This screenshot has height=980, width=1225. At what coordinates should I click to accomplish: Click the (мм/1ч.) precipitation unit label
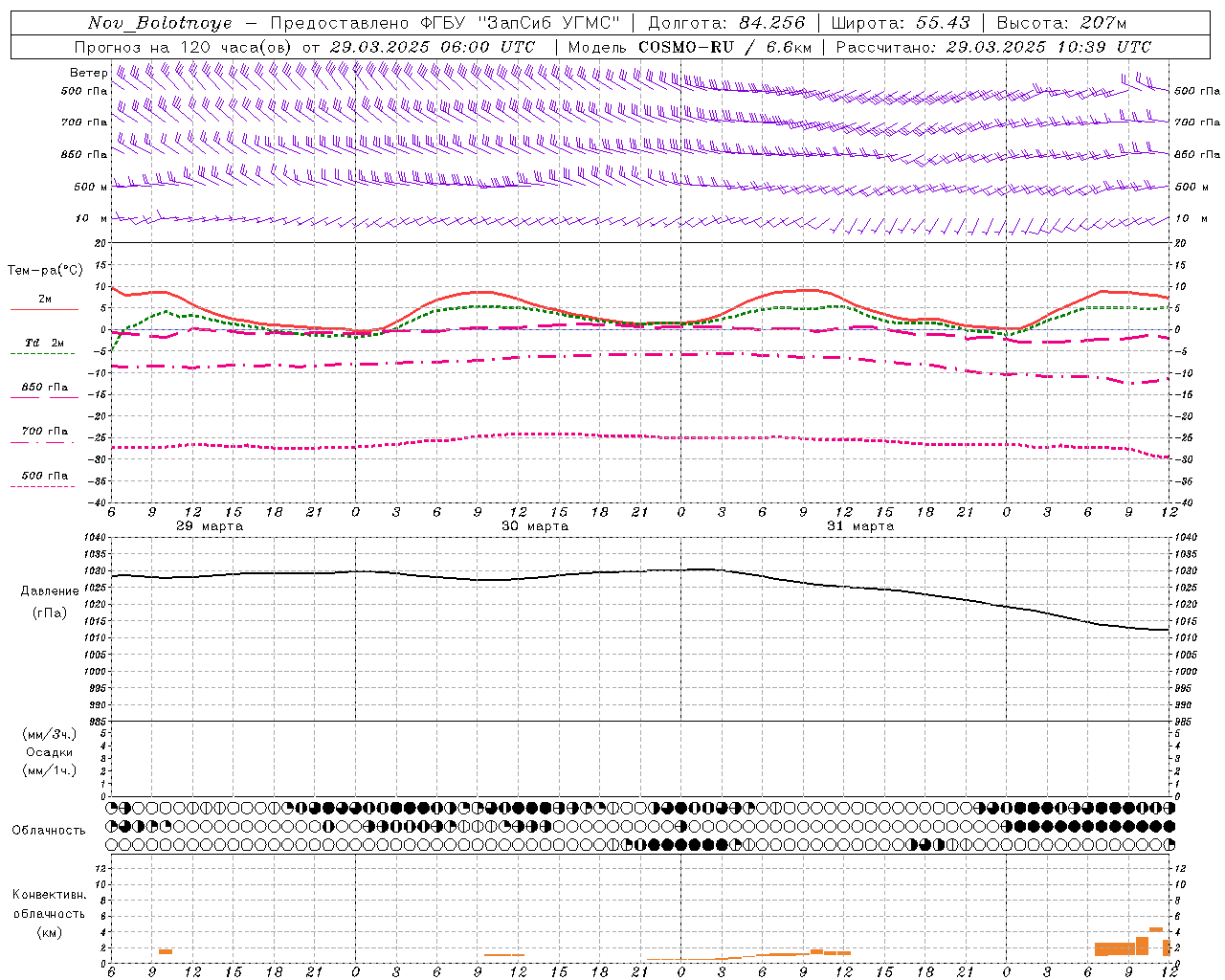50,770
